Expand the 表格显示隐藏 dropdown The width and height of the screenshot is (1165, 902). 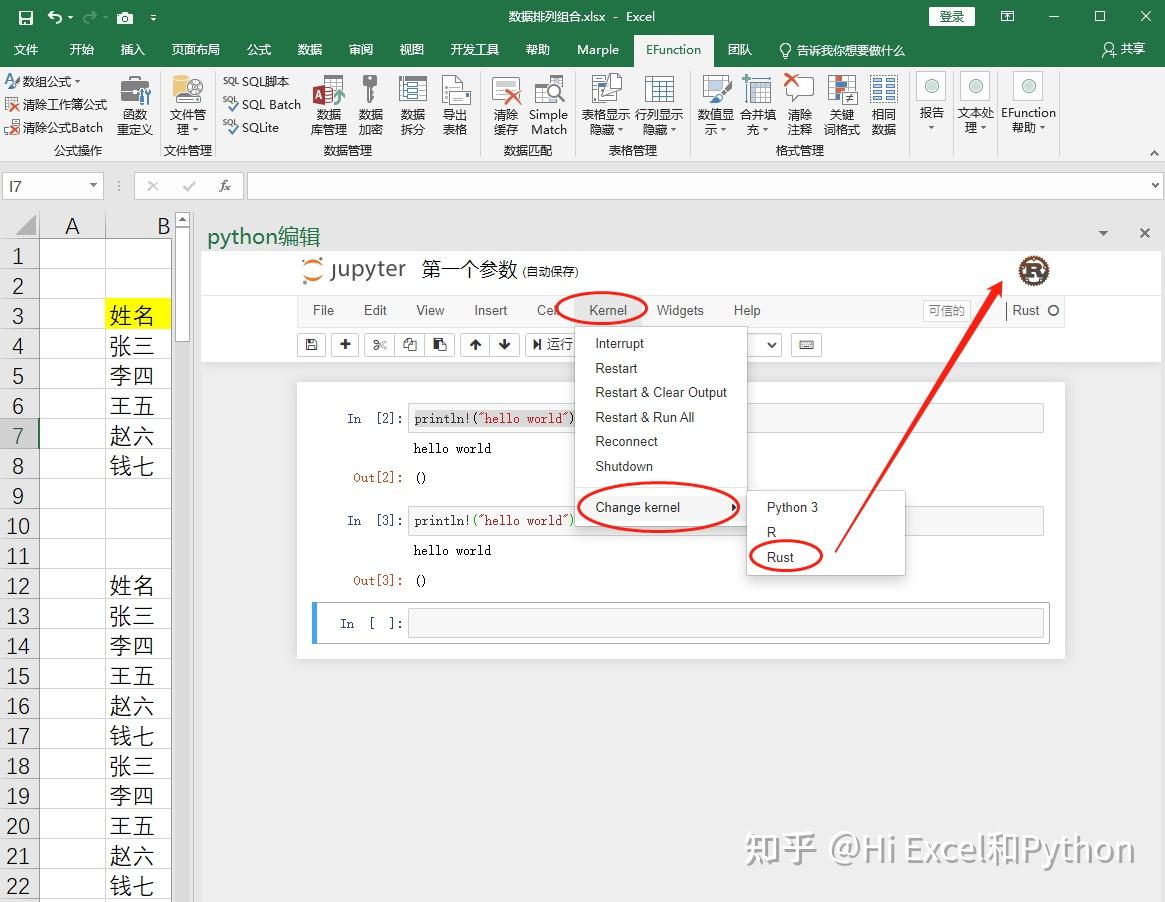(x=606, y=106)
